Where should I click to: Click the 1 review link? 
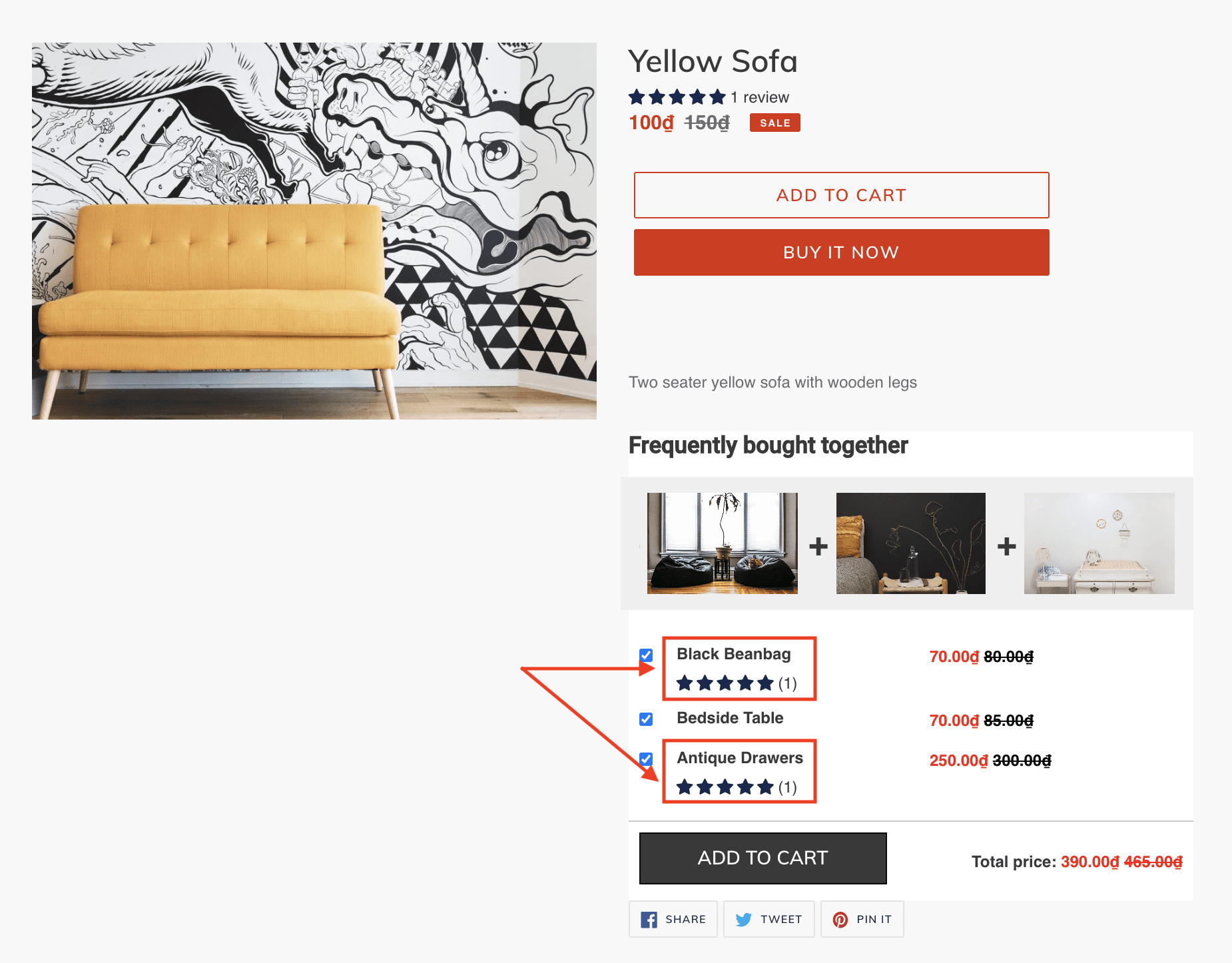click(759, 97)
